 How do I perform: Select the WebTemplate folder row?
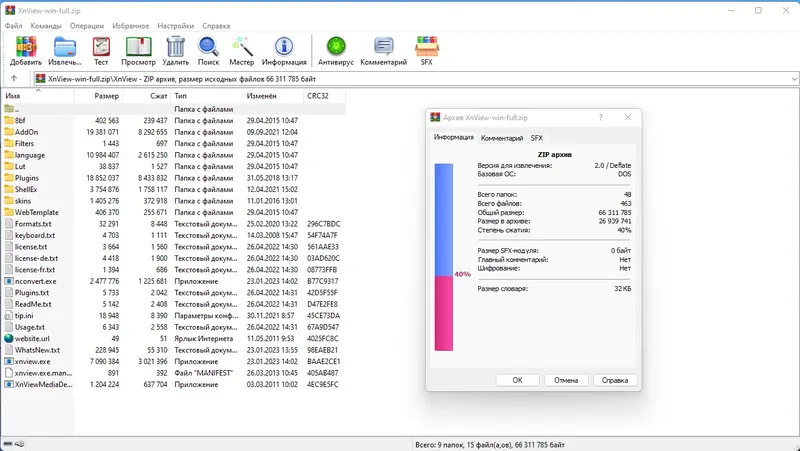[173, 212]
